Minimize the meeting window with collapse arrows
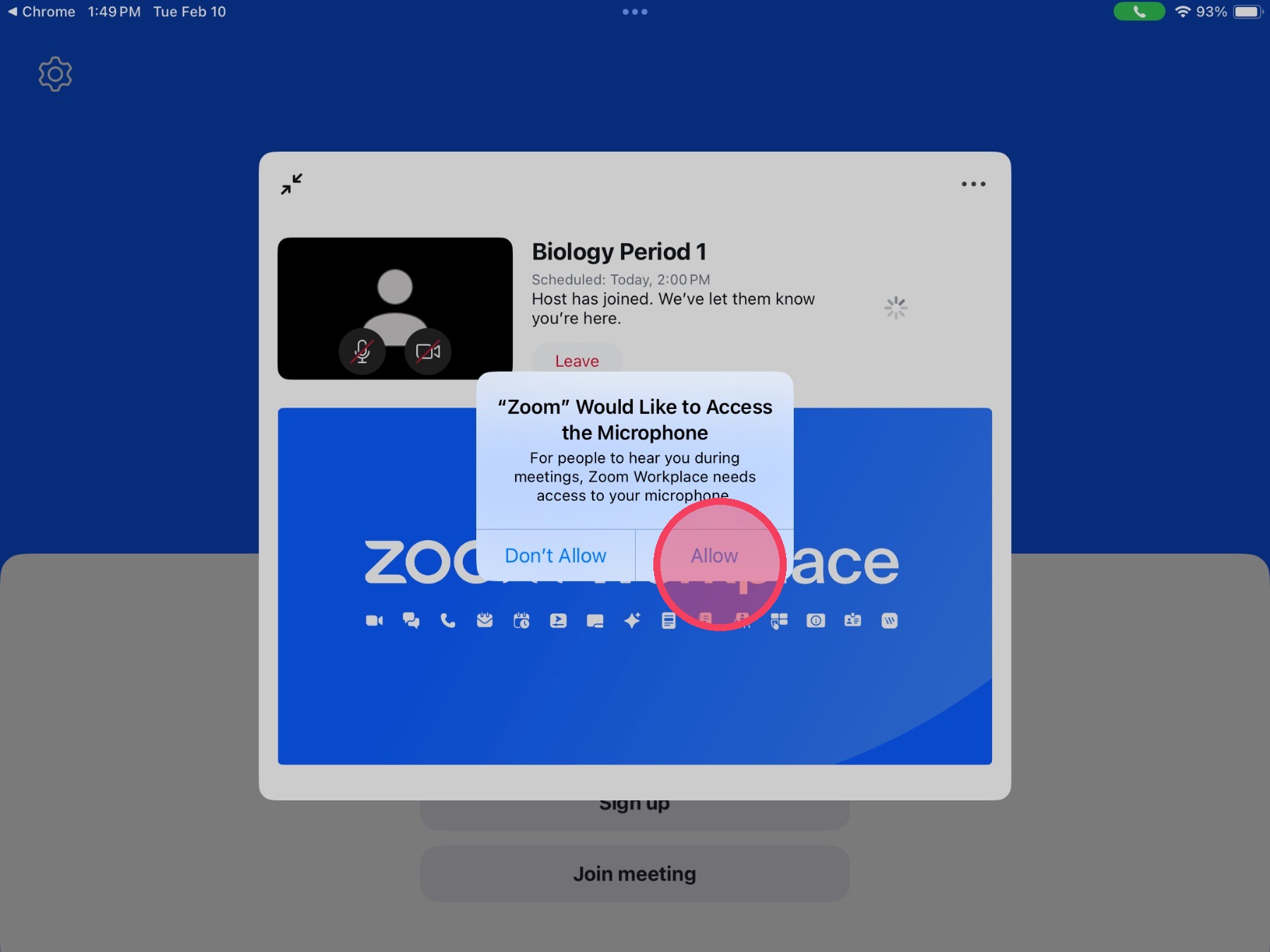 click(x=291, y=184)
